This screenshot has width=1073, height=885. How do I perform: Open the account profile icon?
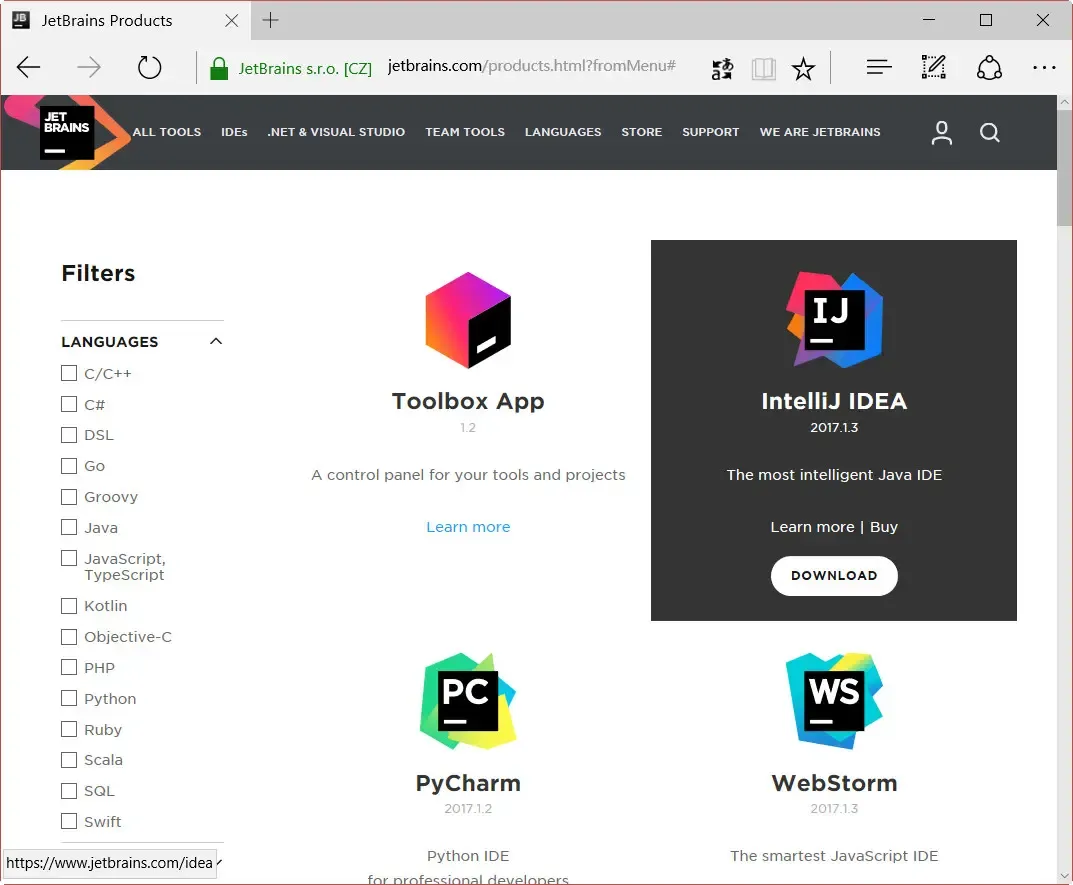[942, 133]
